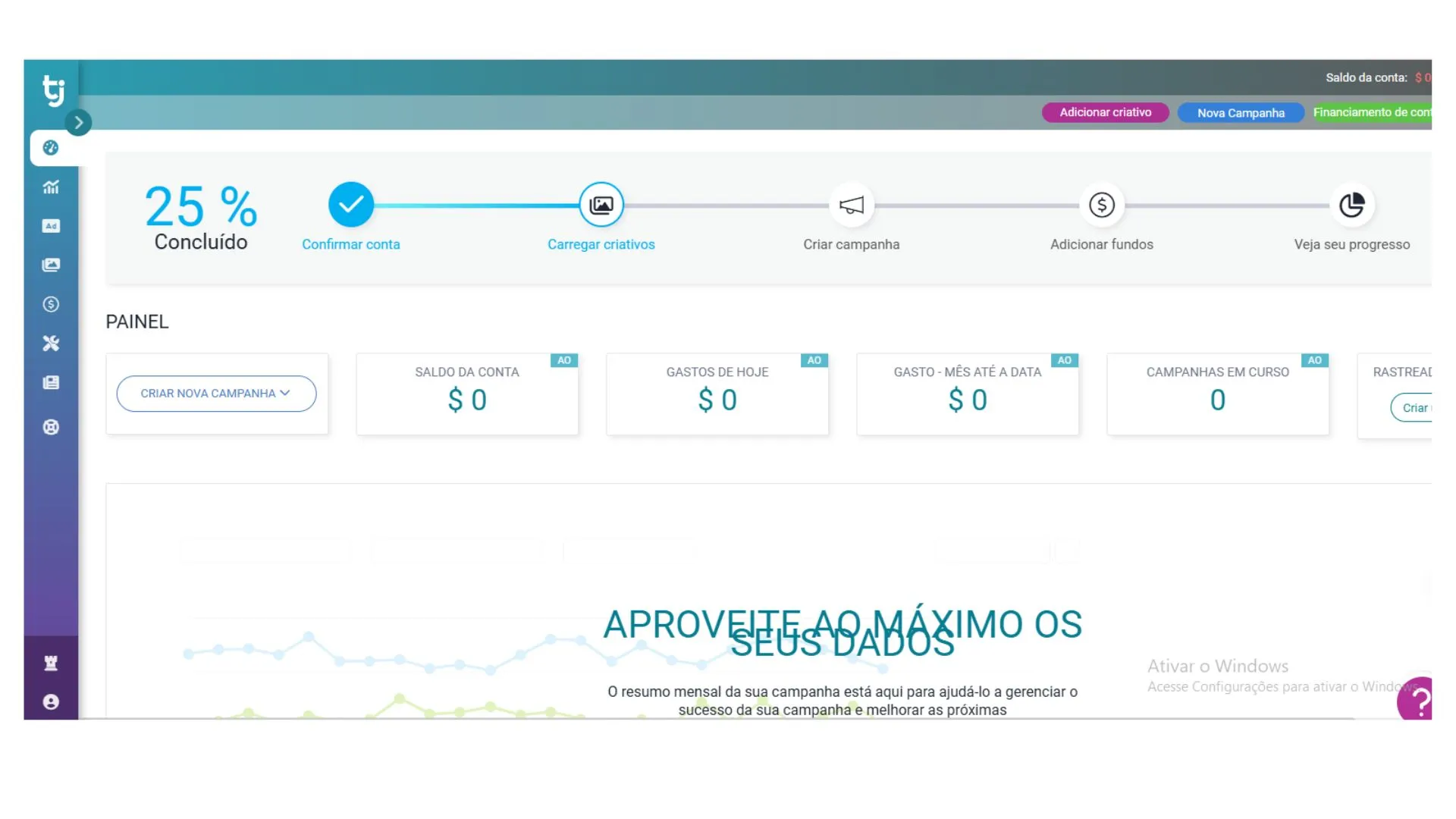Open the newspaper sidebar icon
The height and width of the screenshot is (819, 1456).
pos(51,383)
